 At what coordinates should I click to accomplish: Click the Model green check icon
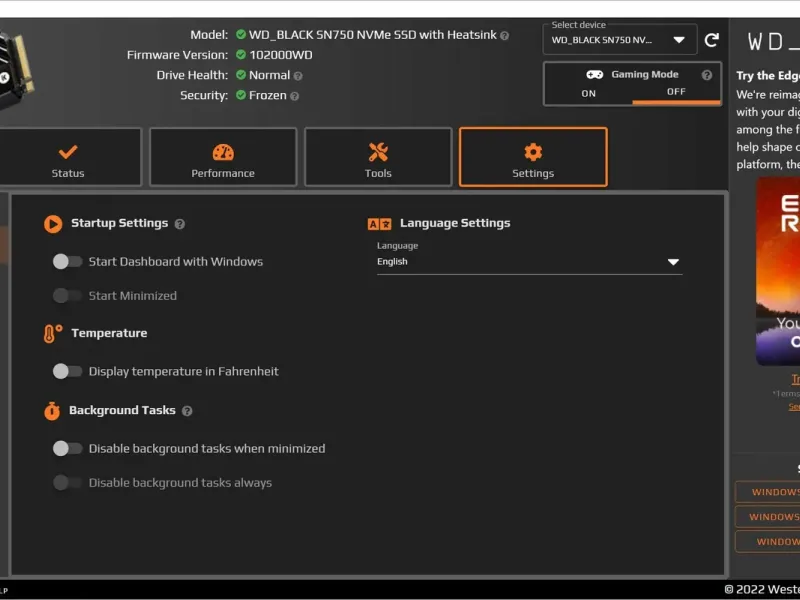(241, 35)
